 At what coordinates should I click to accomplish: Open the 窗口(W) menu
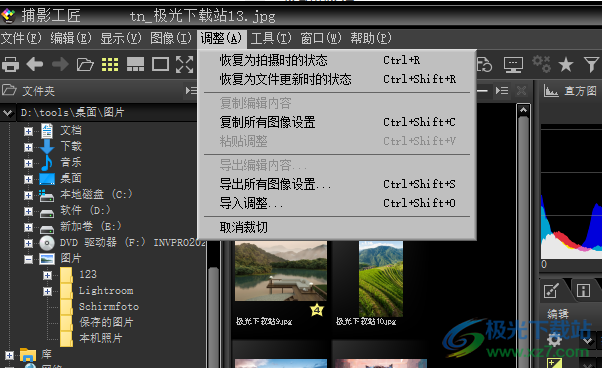coord(321,38)
